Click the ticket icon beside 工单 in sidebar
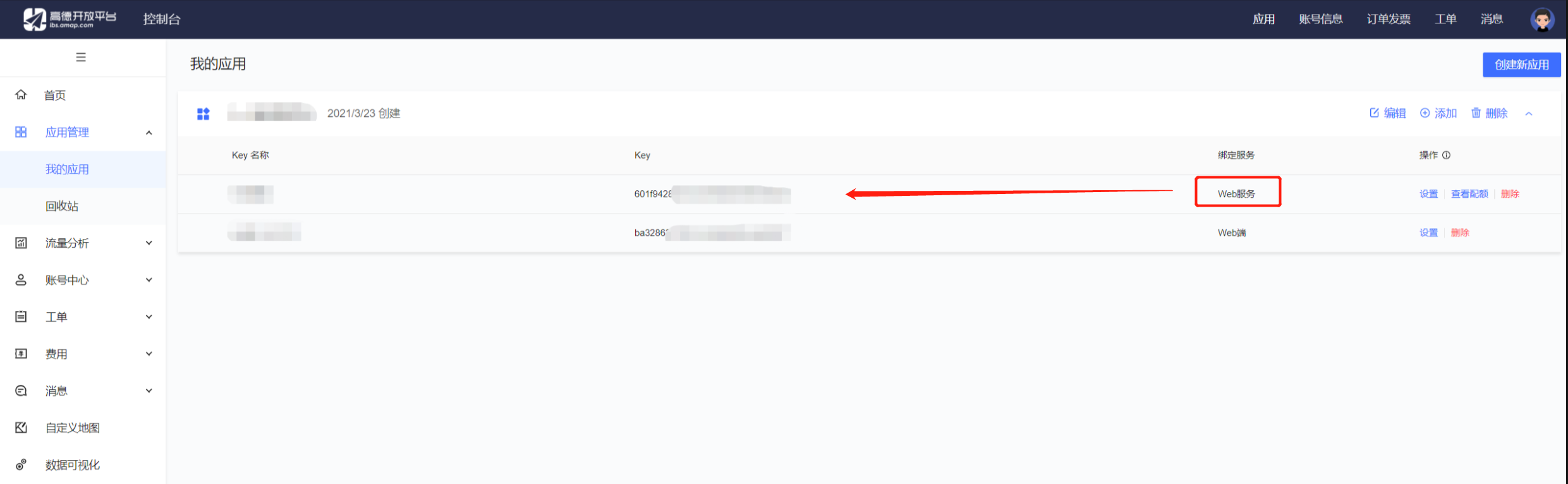 point(21,317)
